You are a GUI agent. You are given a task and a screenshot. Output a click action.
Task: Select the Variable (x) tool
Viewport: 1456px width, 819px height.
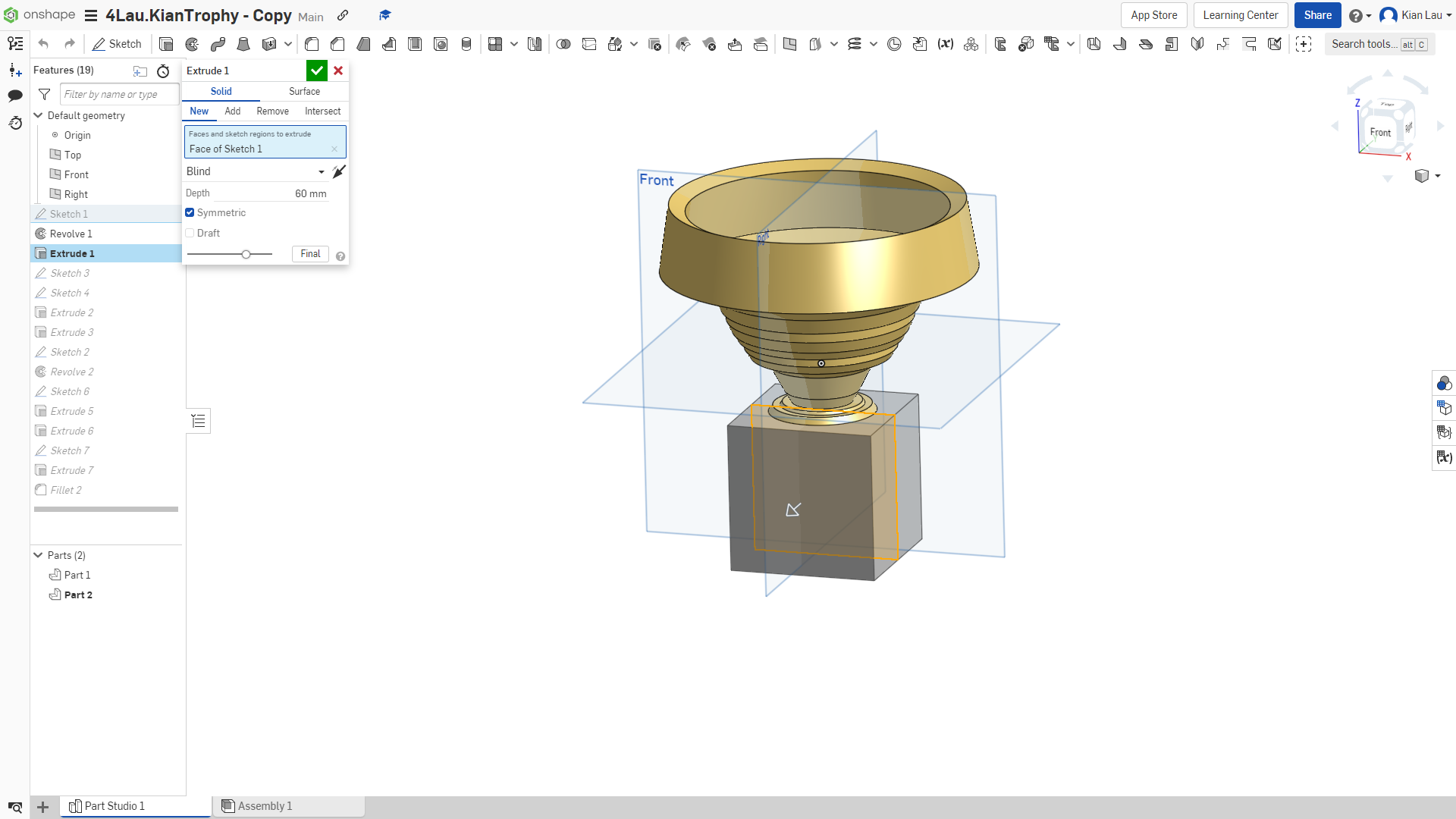point(945,44)
